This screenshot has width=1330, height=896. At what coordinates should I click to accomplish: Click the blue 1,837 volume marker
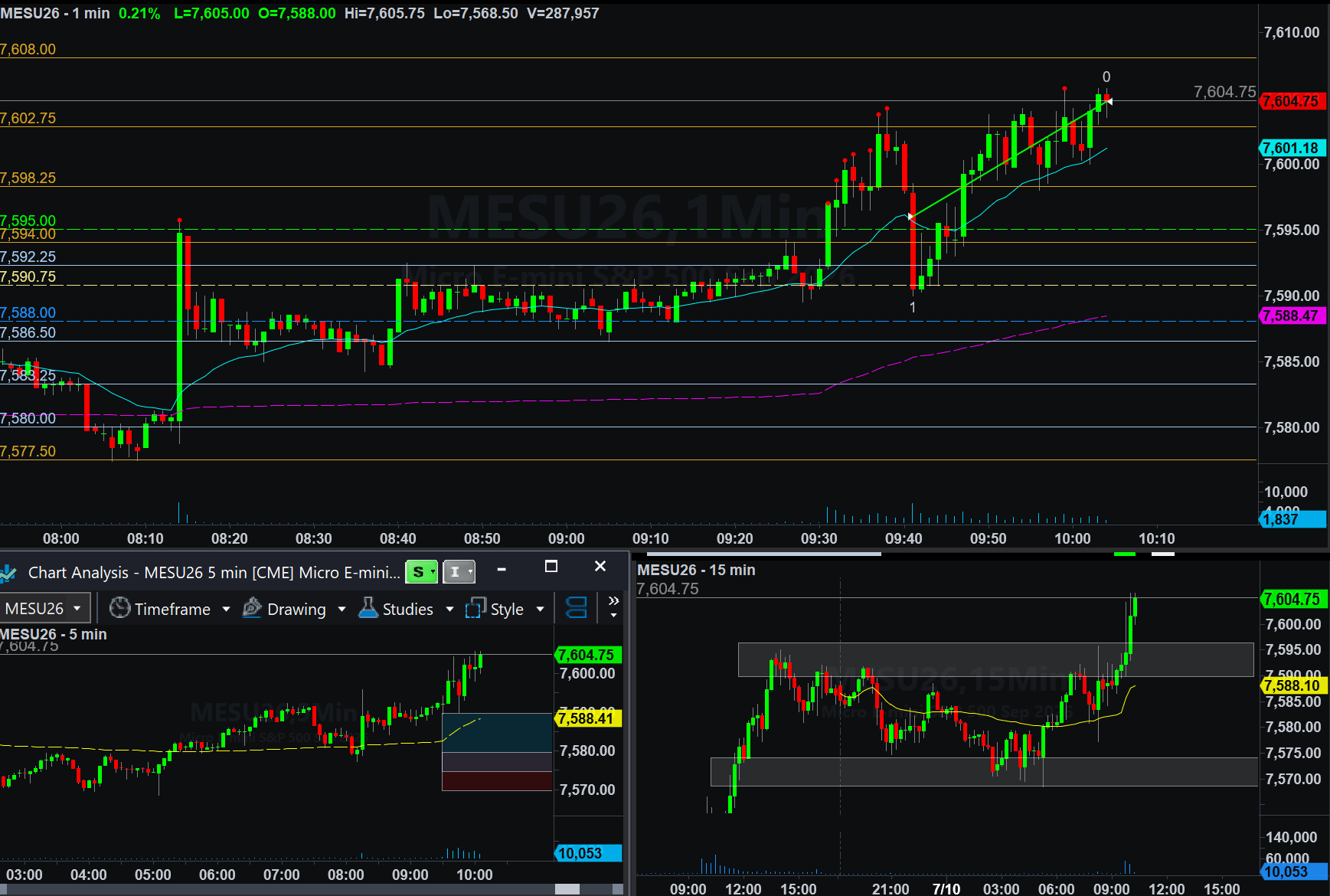point(1292,519)
